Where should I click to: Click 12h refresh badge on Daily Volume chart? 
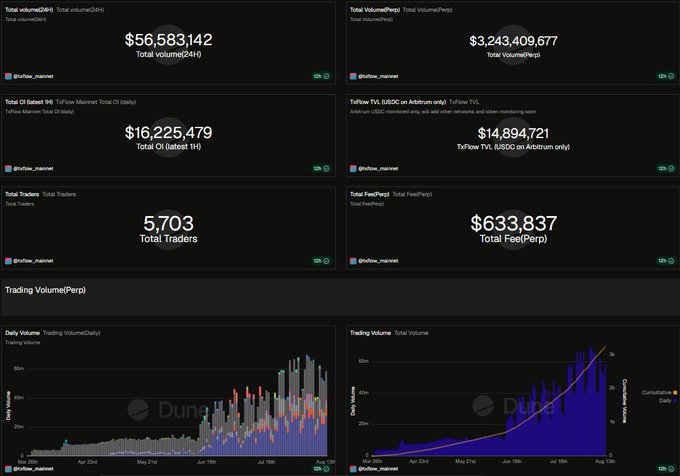[x=321, y=469]
